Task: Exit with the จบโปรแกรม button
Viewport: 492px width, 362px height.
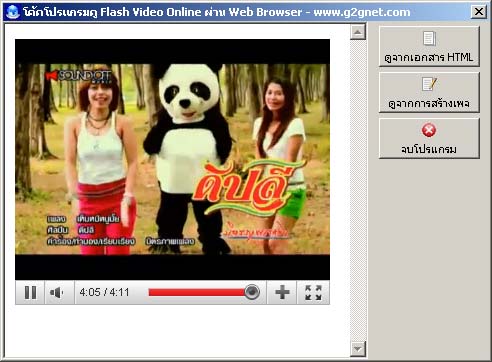Action: coord(429,138)
